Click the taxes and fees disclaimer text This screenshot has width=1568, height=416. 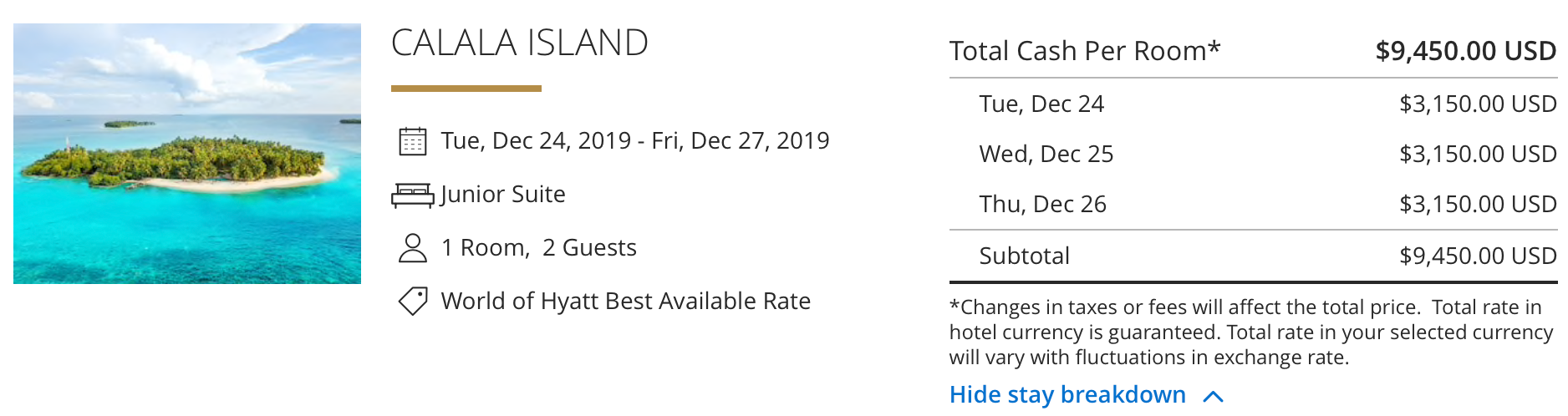click(x=1250, y=332)
